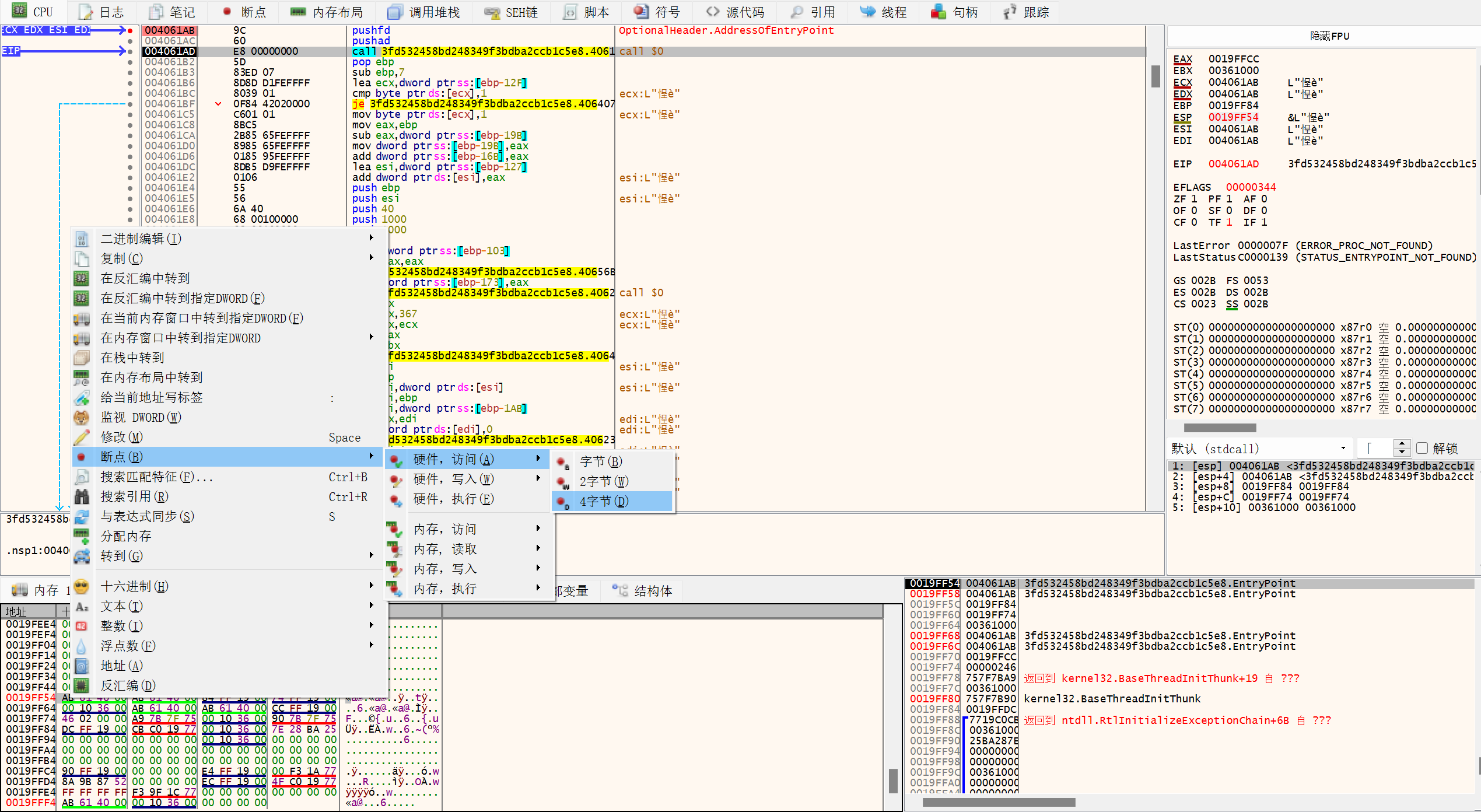Open the 内存, 执行 submenu entry

[x=467, y=589]
